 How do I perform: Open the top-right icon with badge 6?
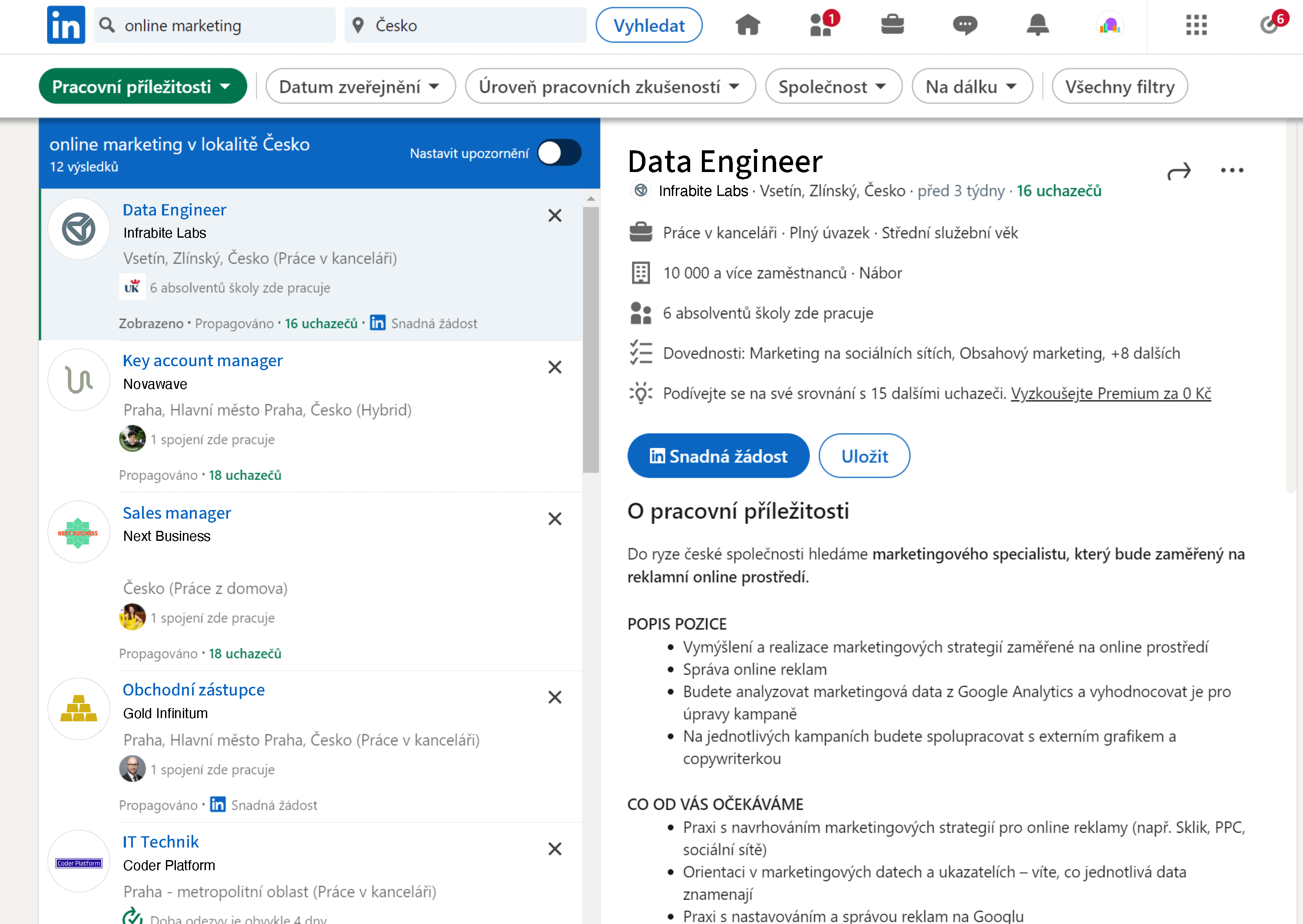point(1273,23)
